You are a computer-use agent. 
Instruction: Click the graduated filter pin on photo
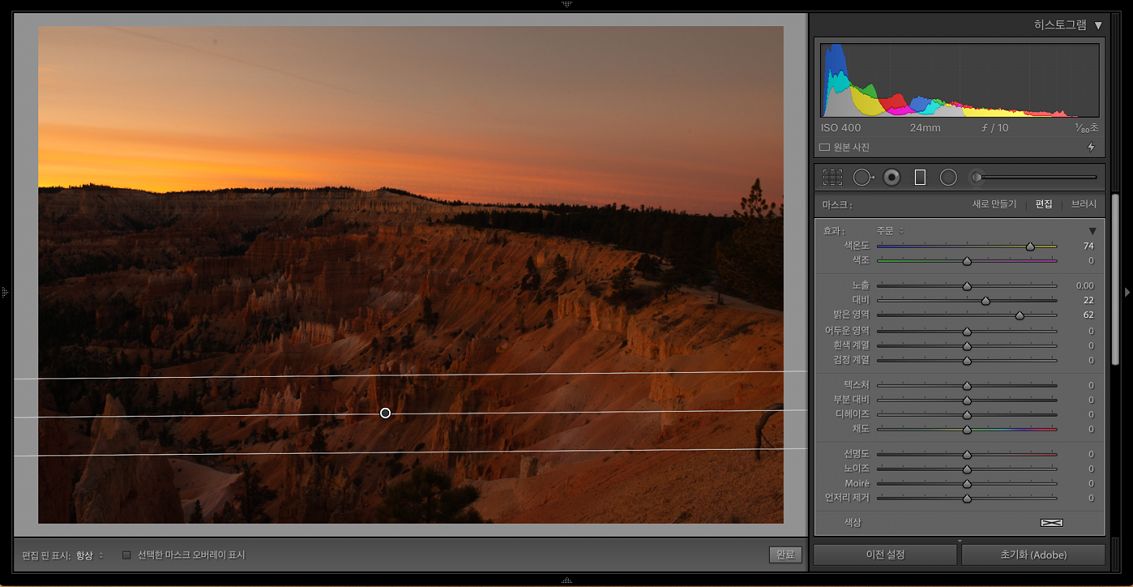point(385,413)
